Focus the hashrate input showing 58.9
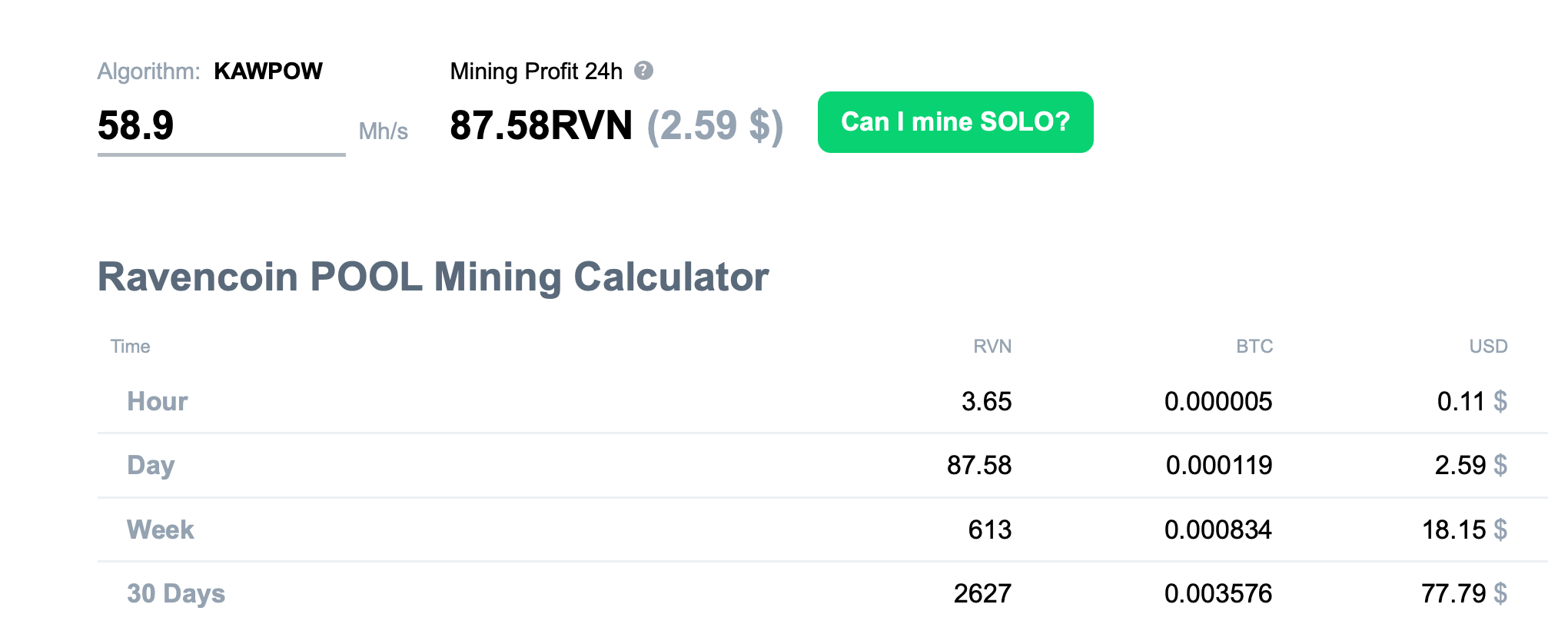The height and width of the screenshot is (644, 1568). pos(220,125)
